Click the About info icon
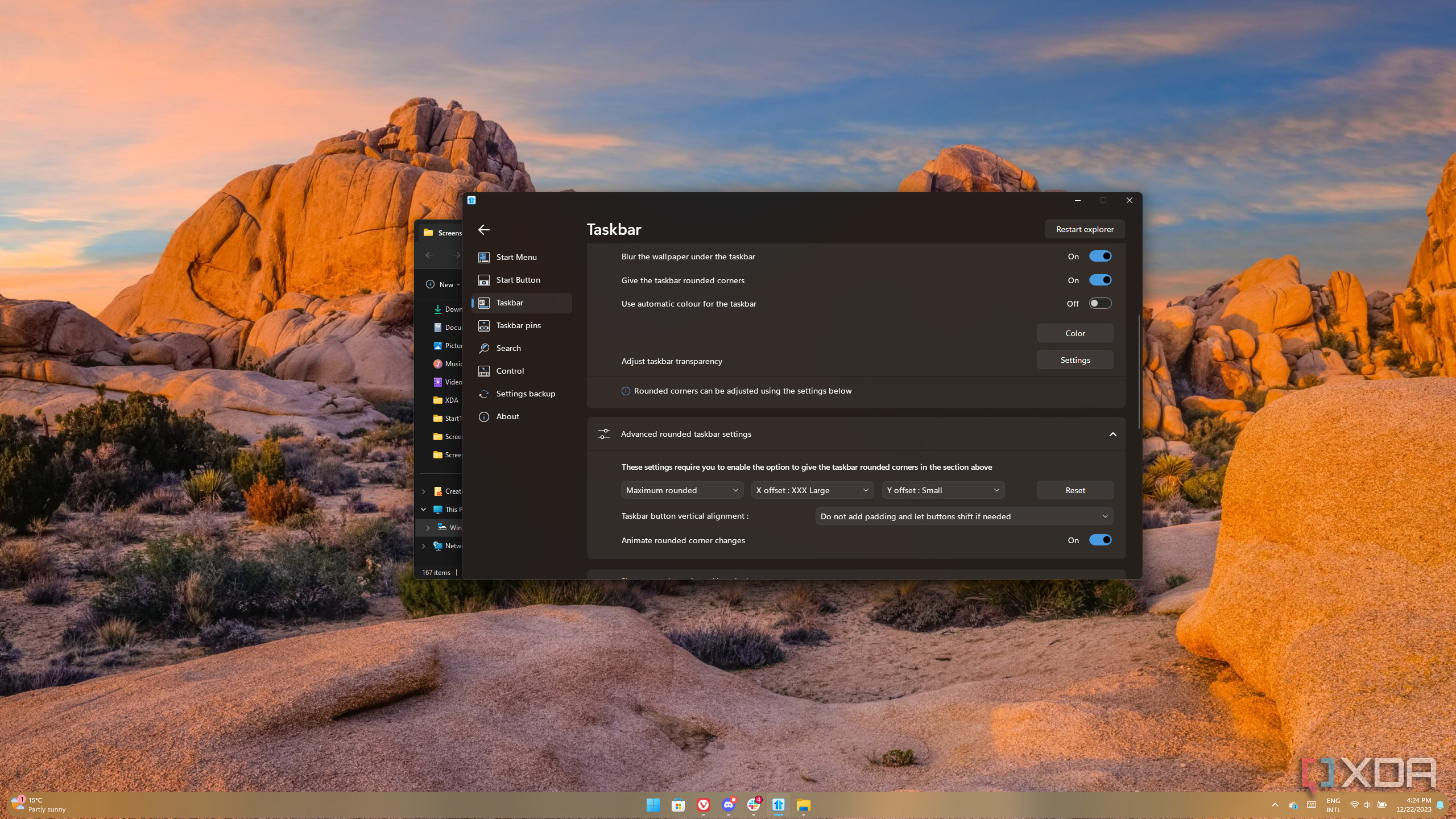Viewport: 1456px width, 819px height. pyautogui.click(x=484, y=416)
